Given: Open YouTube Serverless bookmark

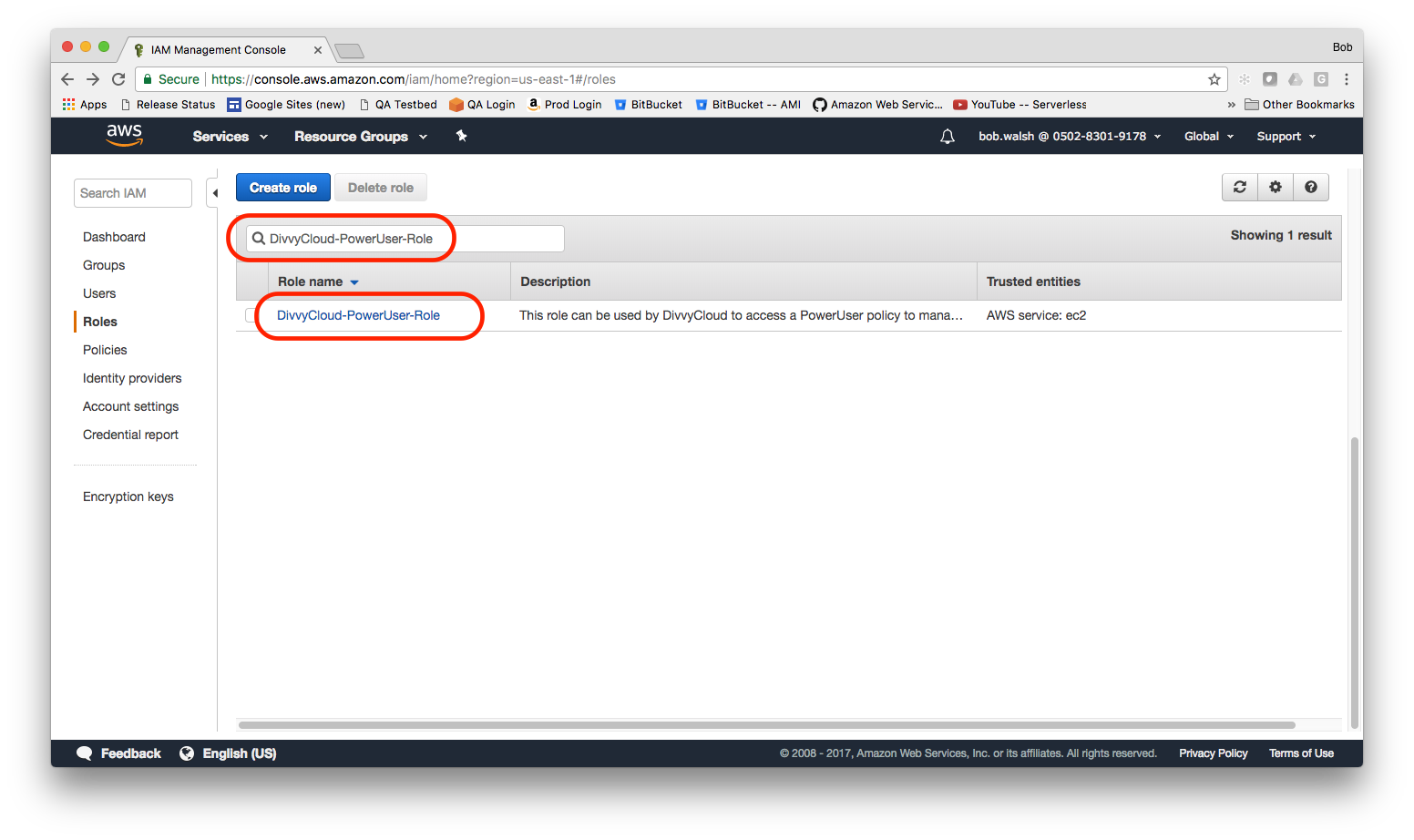Looking at the screenshot, I should pos(1020,105).
